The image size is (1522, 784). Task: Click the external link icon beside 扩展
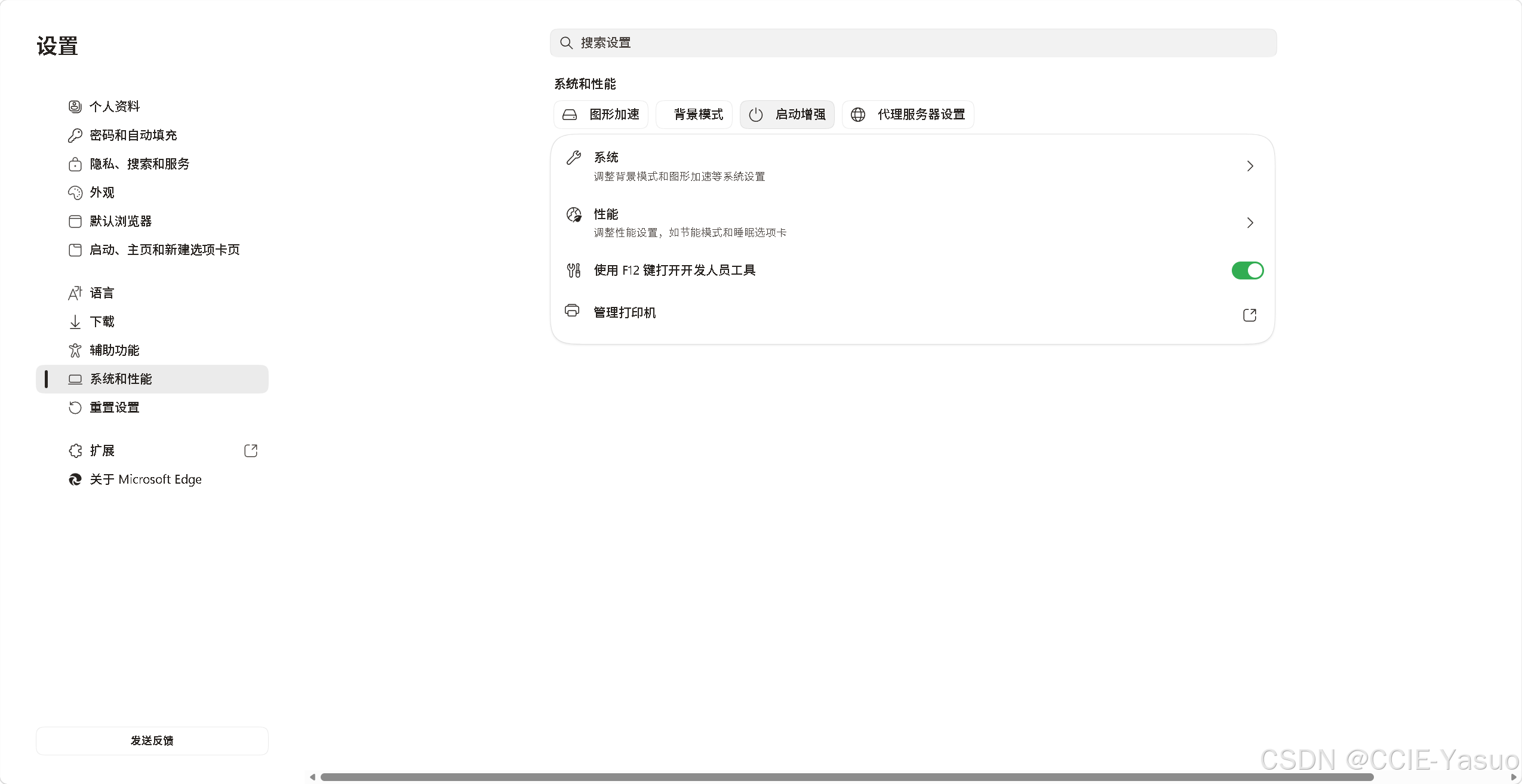[251, 451]
